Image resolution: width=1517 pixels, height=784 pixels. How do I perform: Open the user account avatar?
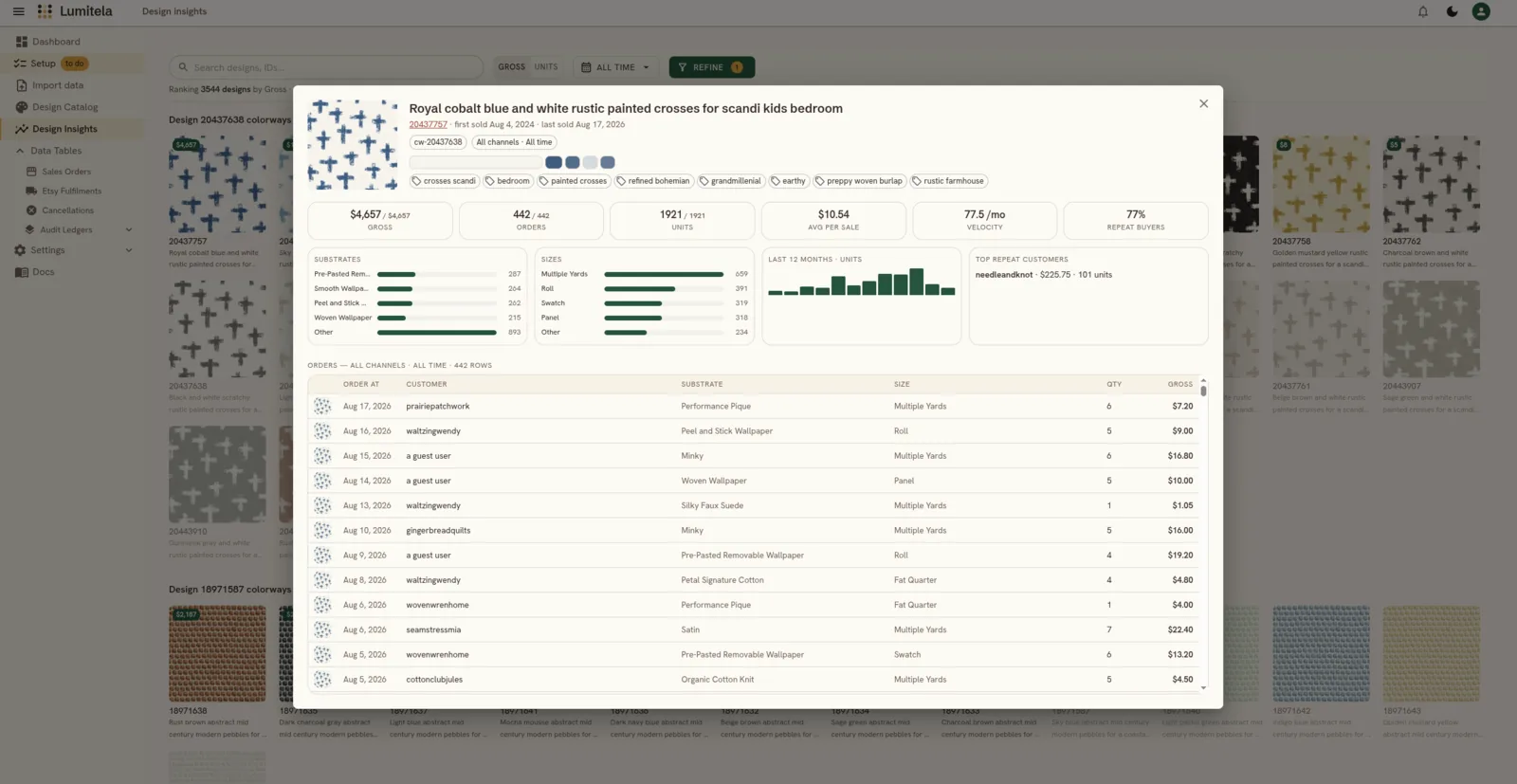1481,11
